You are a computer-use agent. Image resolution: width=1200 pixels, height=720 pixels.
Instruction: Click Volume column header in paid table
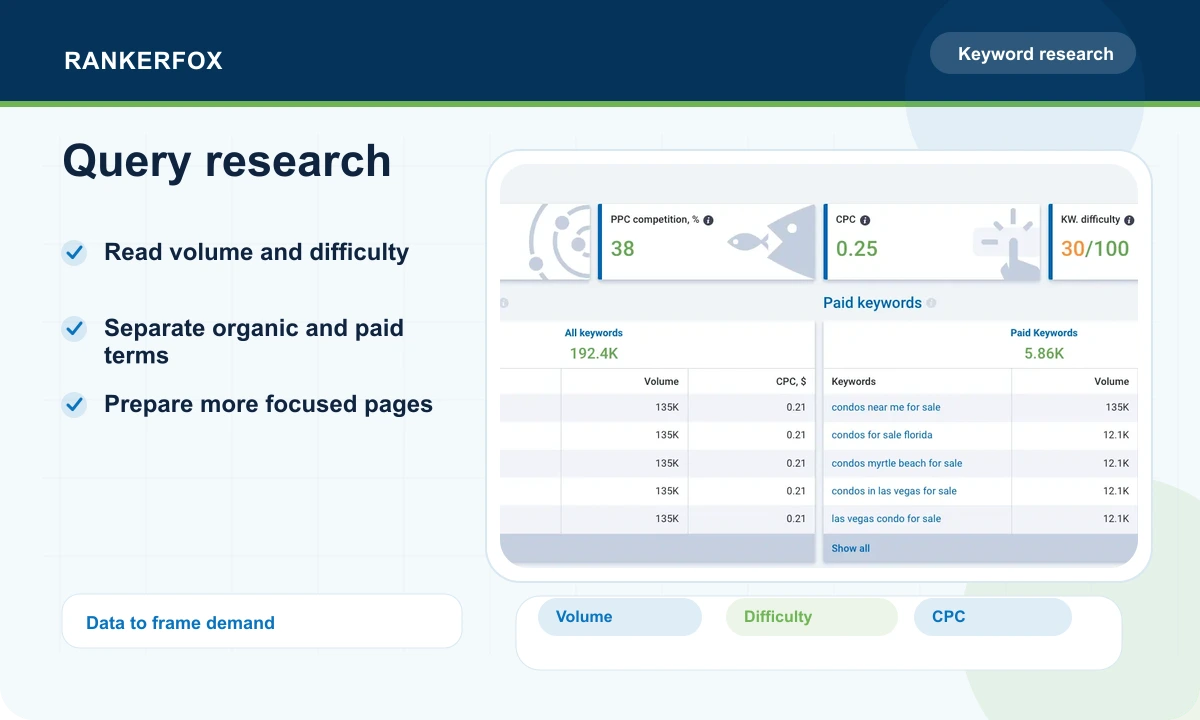[x=1111, y=381]
